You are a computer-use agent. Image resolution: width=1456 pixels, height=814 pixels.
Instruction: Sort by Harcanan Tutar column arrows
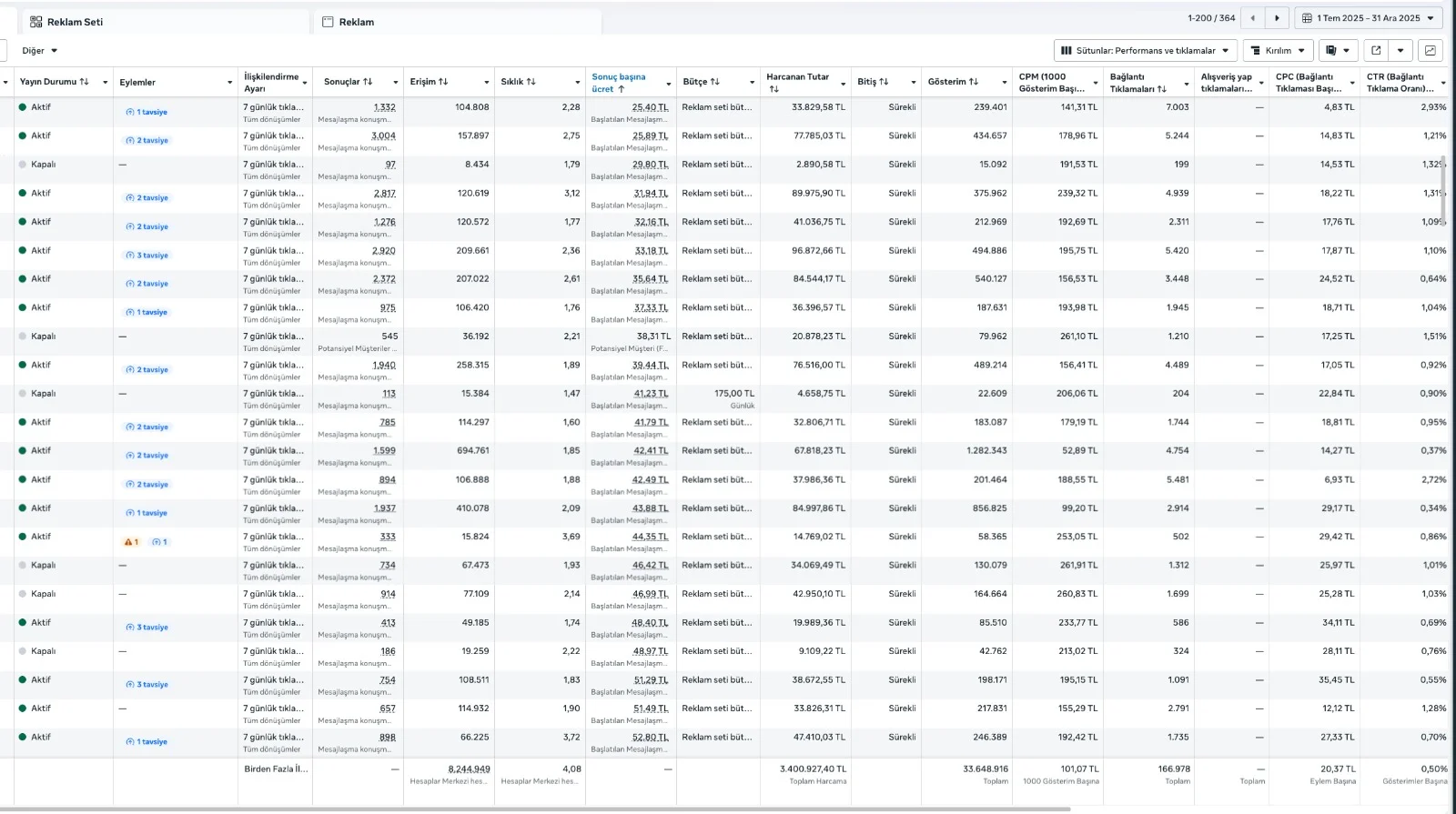[x=773, y=89]
